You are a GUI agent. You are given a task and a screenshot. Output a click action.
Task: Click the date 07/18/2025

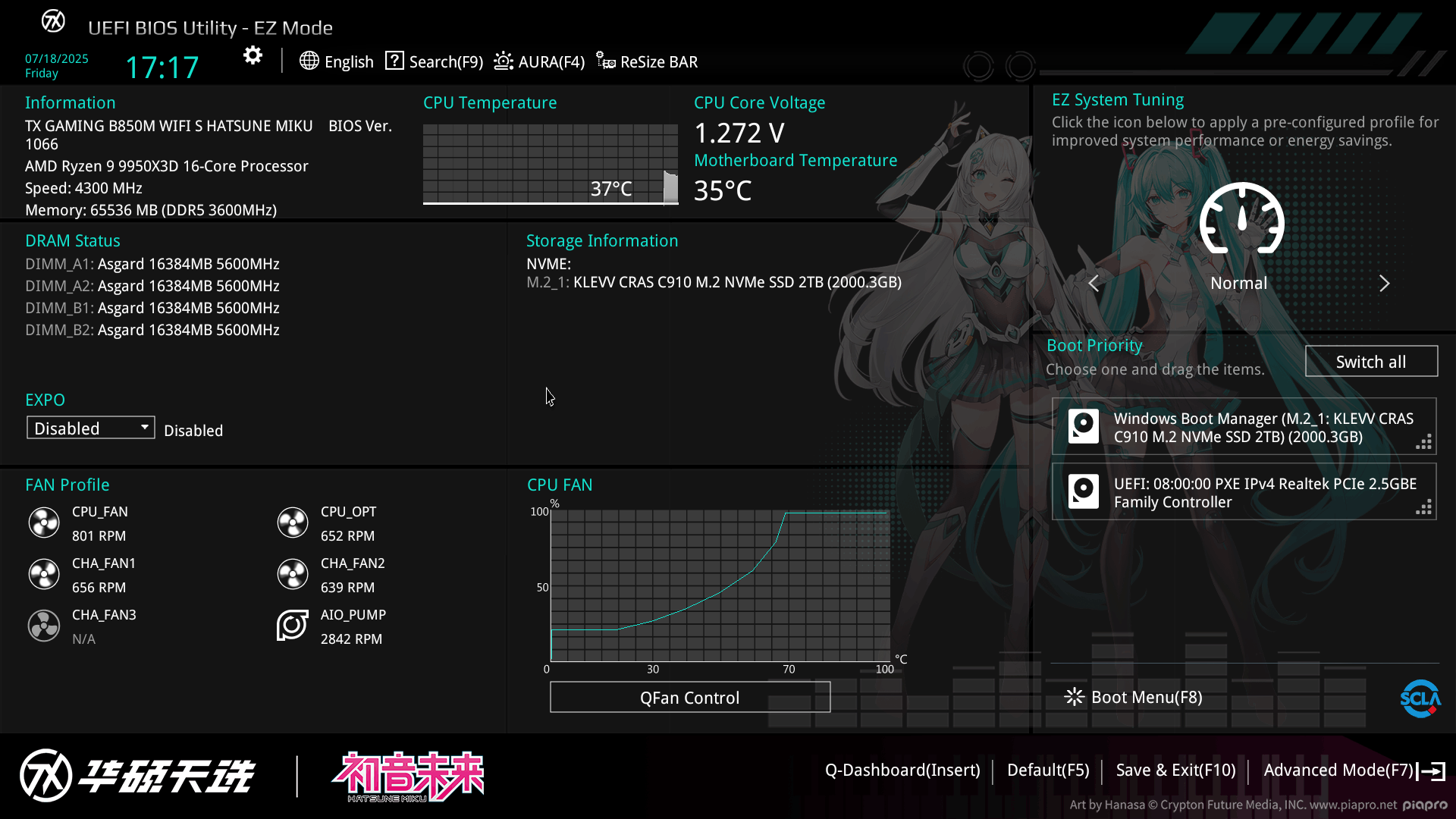click(57, 58)
